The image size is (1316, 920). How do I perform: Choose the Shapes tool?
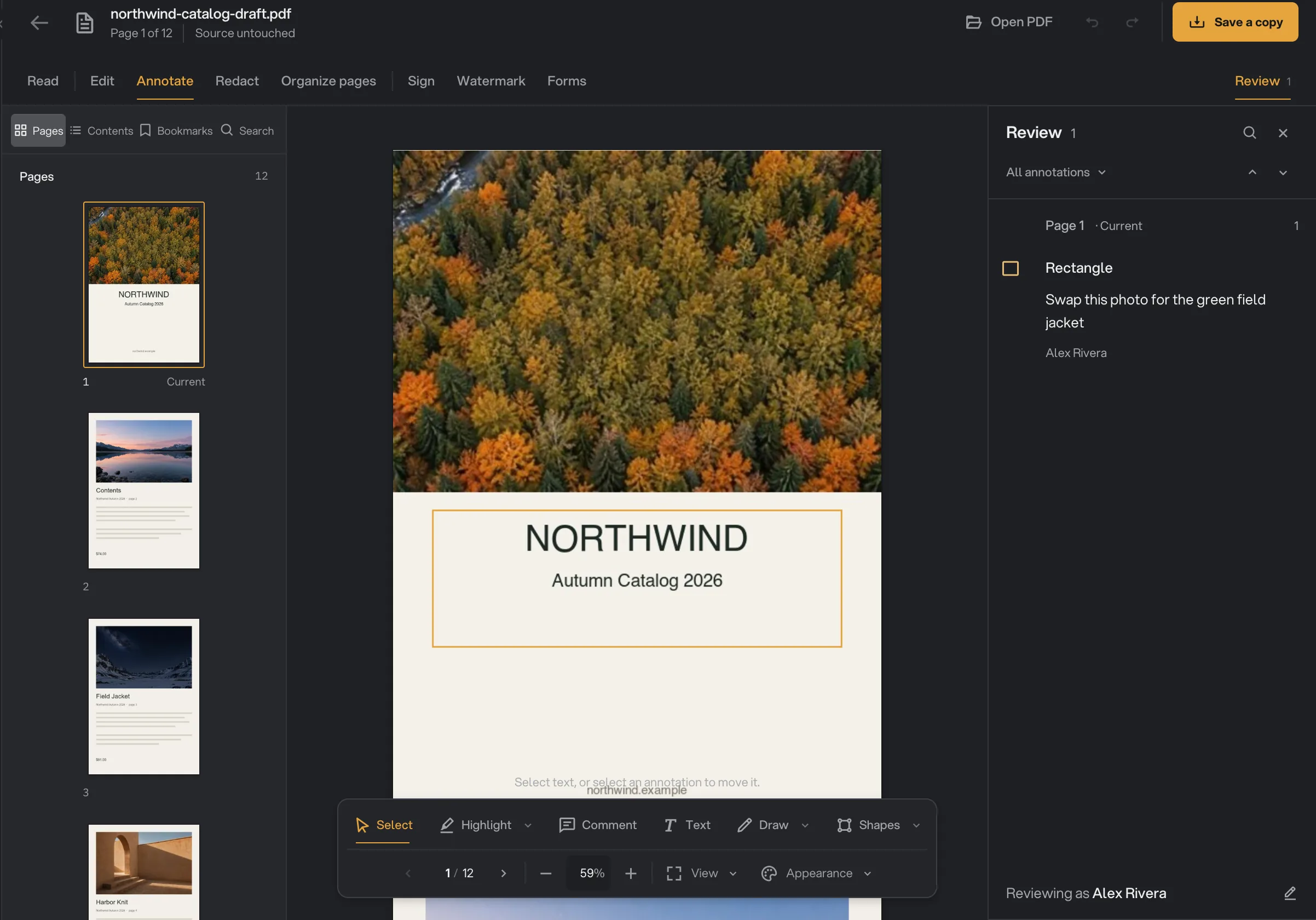tap(868, 825)
